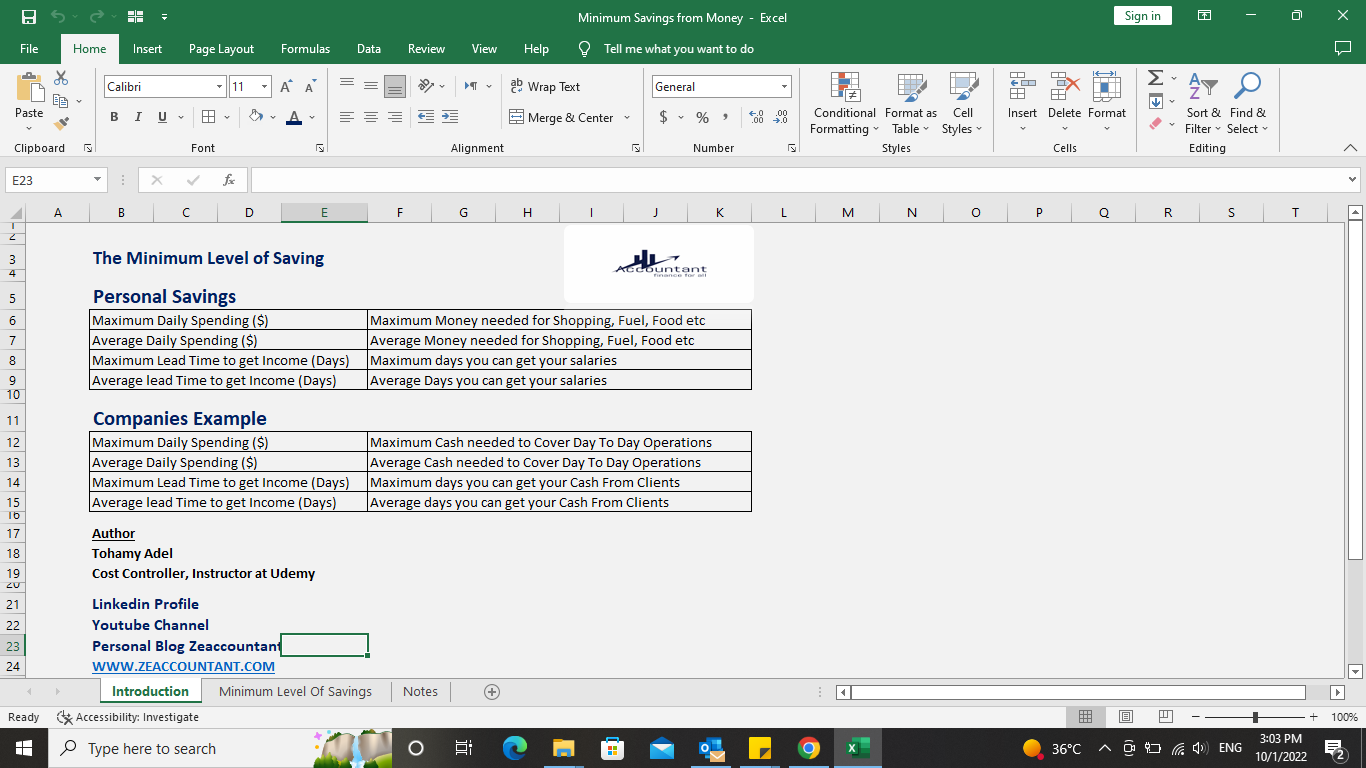Click the Save icon in title bar
The width and height of the screenshot is (1366, 768).
pos(28,16)
